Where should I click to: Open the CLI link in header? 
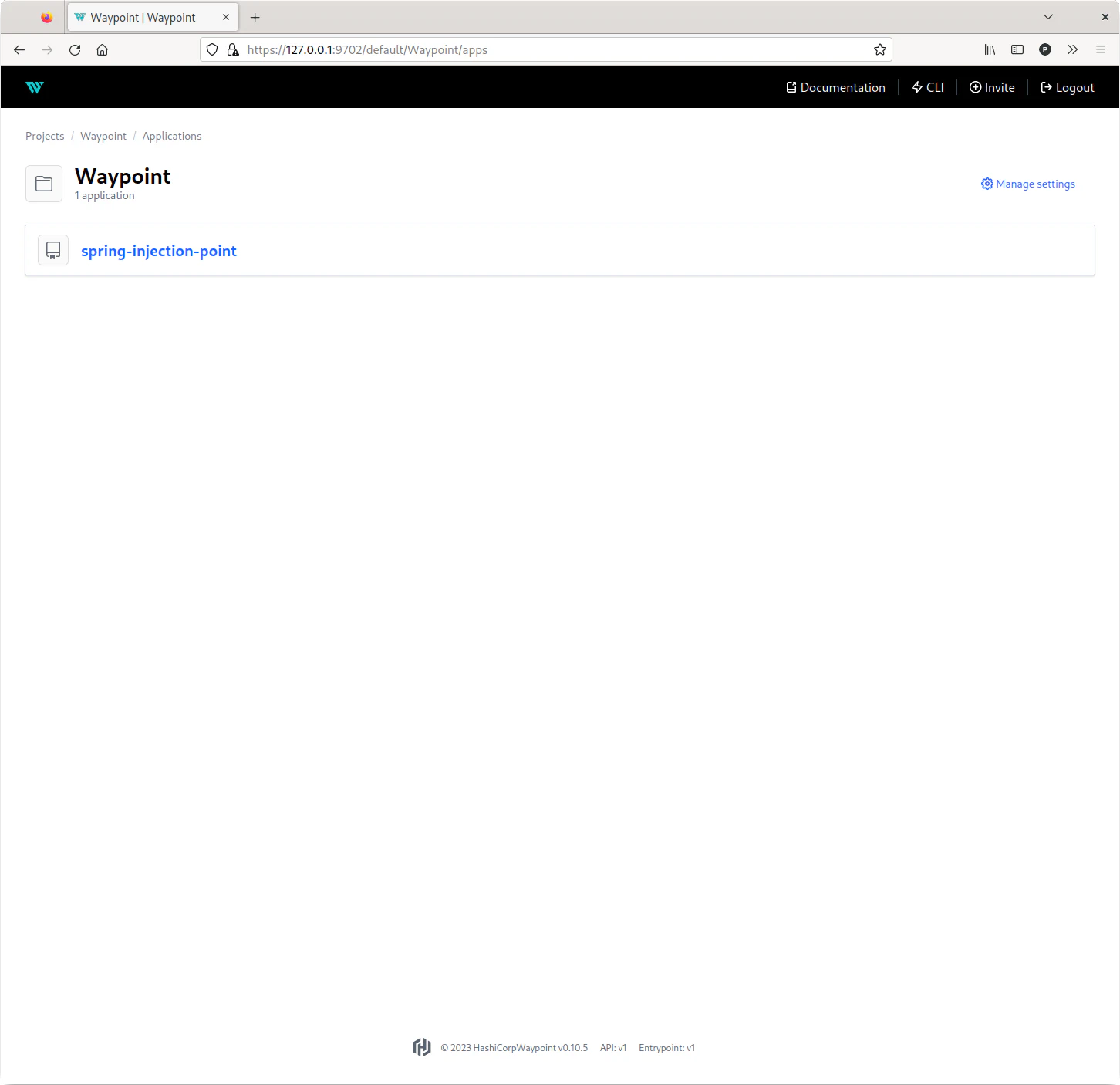point(927,87)
